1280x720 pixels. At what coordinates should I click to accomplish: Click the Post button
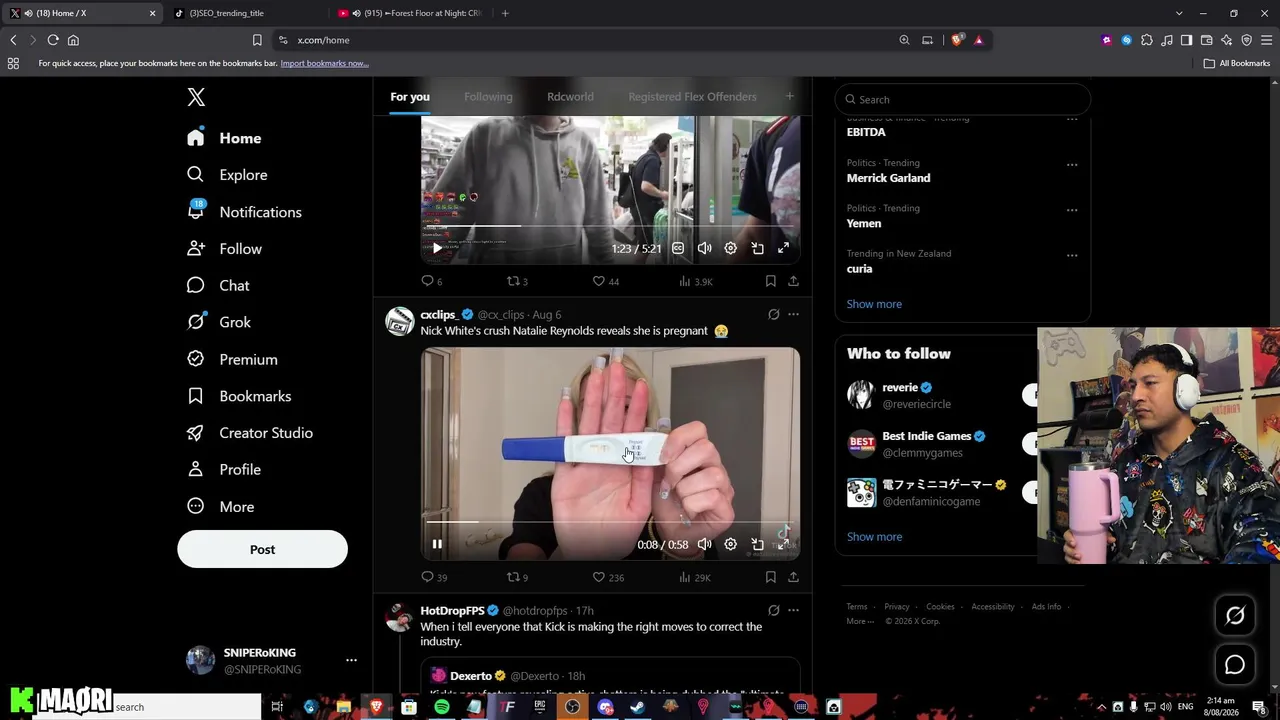click(x=262, y=550)
